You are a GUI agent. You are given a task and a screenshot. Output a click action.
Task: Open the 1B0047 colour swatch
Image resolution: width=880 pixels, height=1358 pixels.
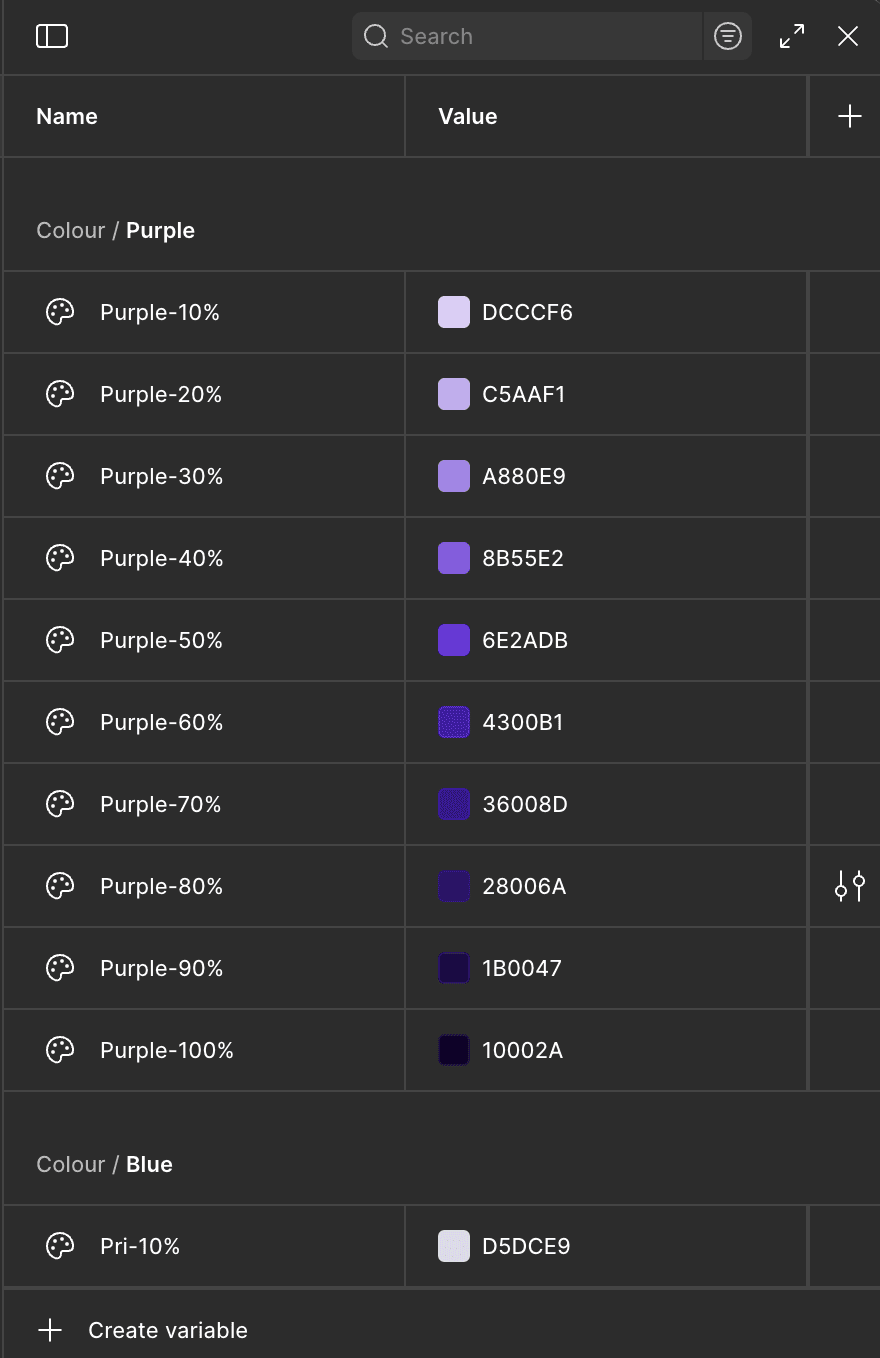coord(454,968)
